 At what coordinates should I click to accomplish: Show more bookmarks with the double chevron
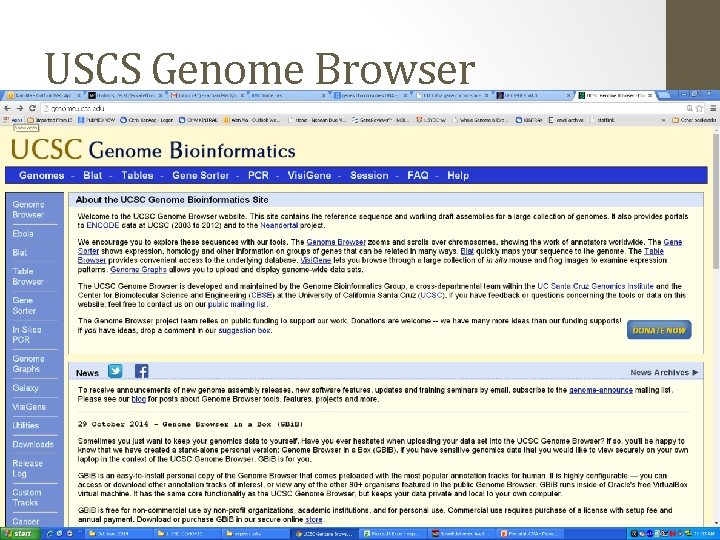663,120
